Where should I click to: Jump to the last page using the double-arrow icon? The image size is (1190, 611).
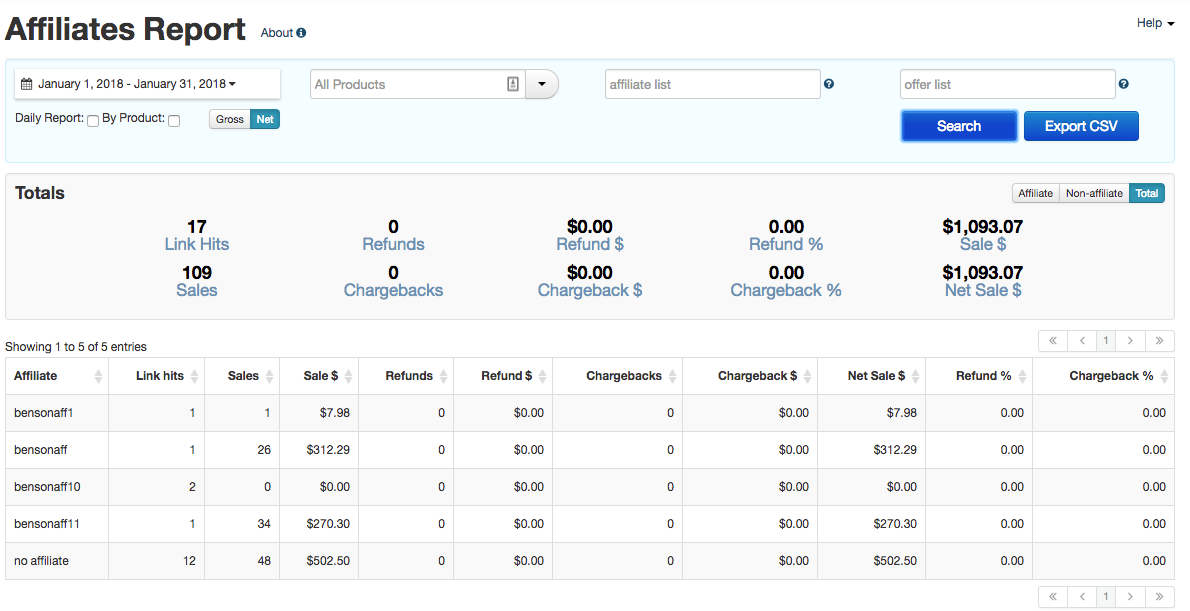(x=1159, y=340)
